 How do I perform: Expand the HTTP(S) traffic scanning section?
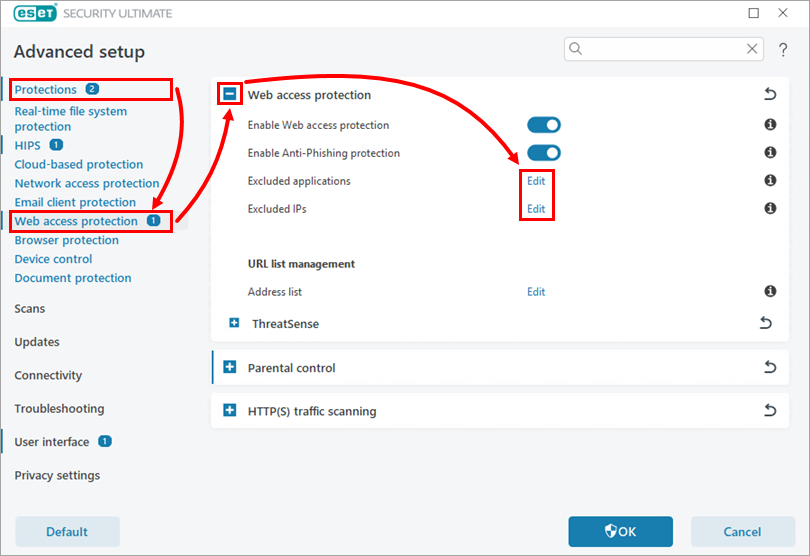point(230,411)
